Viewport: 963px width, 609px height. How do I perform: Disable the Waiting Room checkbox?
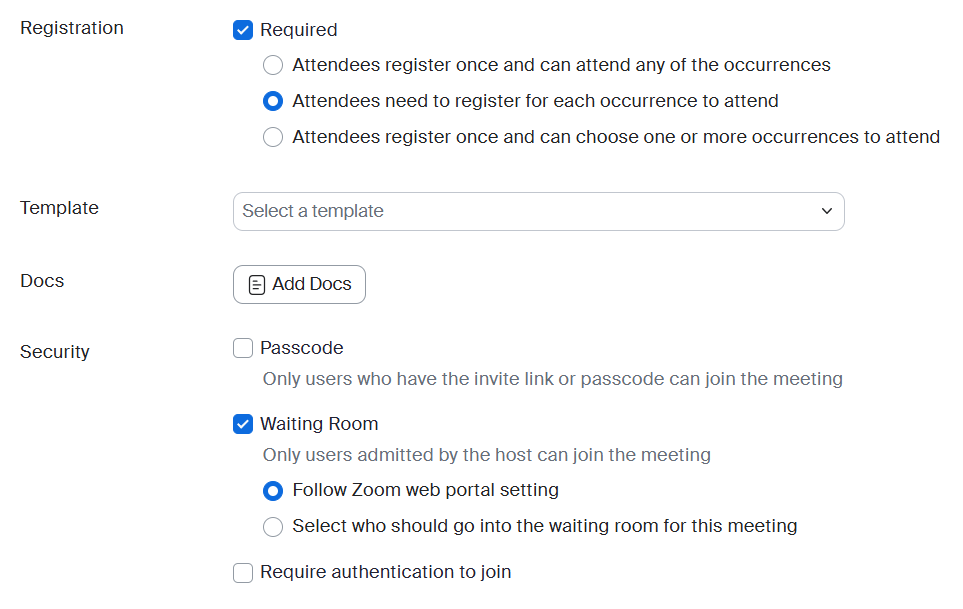[243, 424]
